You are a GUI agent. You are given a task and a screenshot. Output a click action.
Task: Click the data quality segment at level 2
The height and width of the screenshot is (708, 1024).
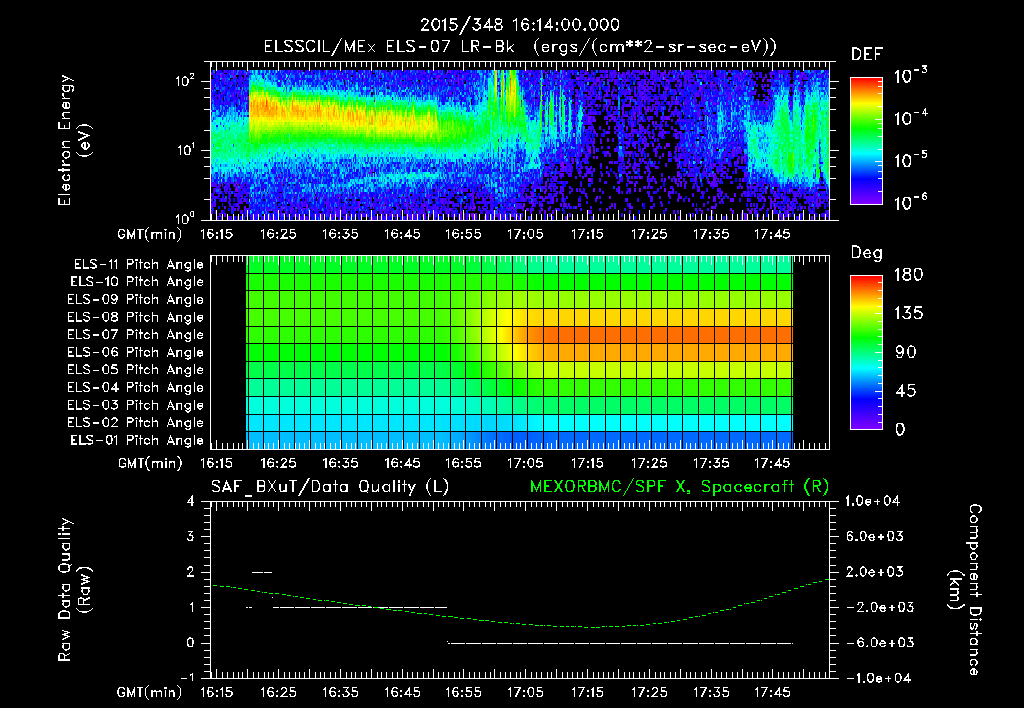pos(262,572)
